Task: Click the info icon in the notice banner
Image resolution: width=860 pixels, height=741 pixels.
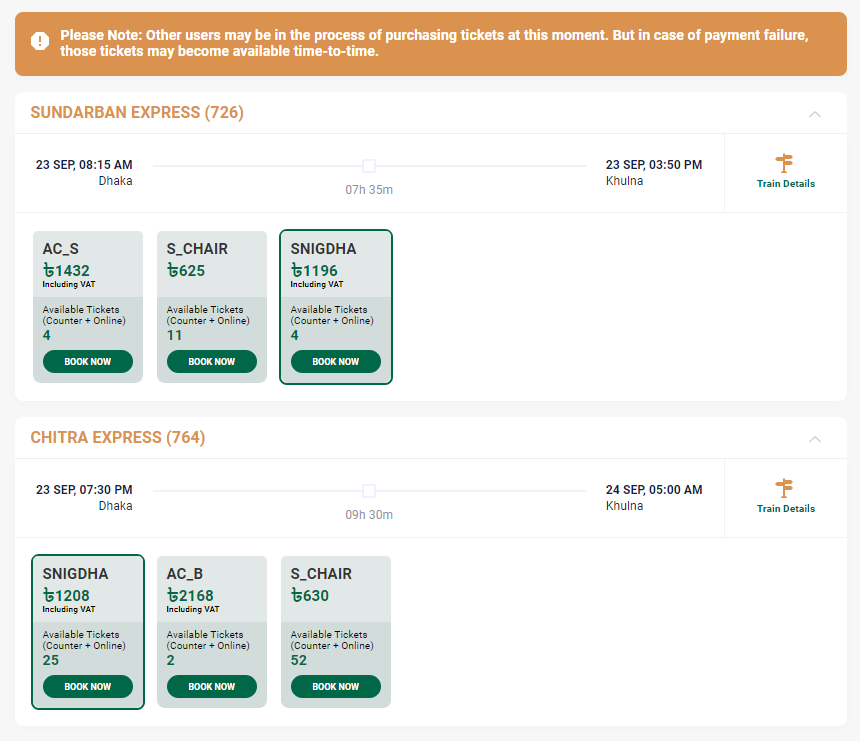Action: point(39,42)
